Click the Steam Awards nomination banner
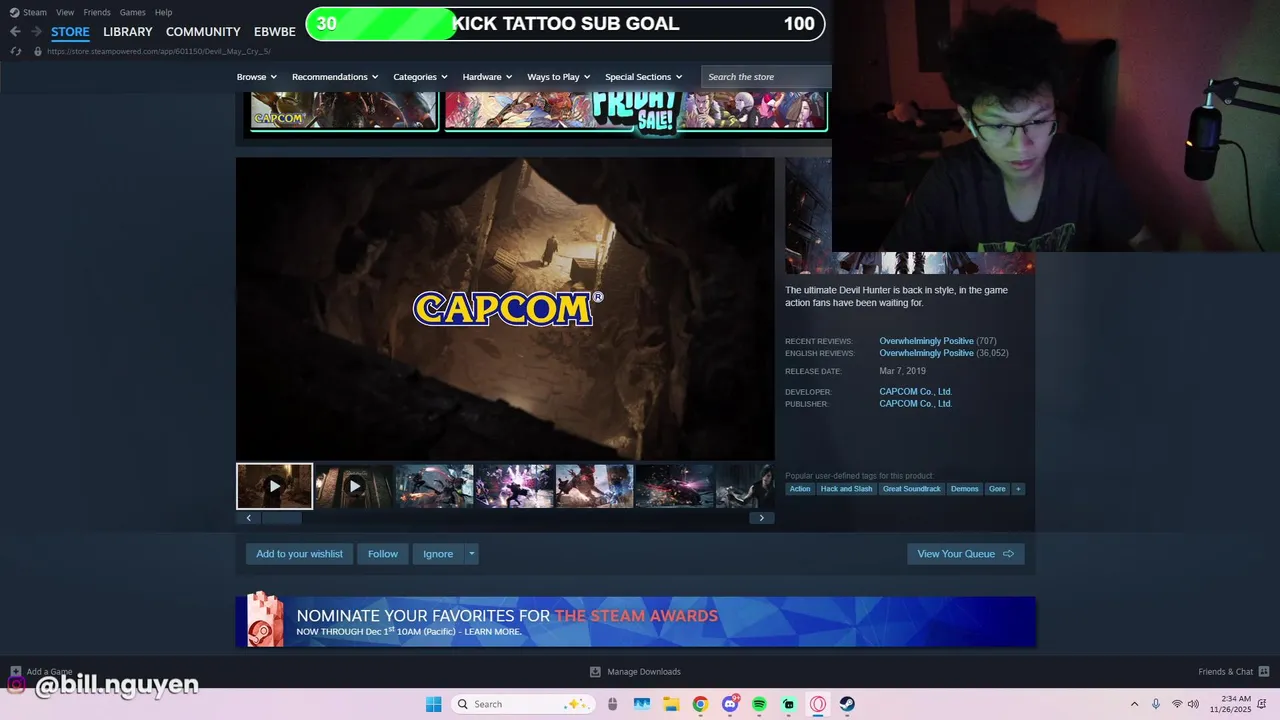1280x720 pixels. pos(636,622)
